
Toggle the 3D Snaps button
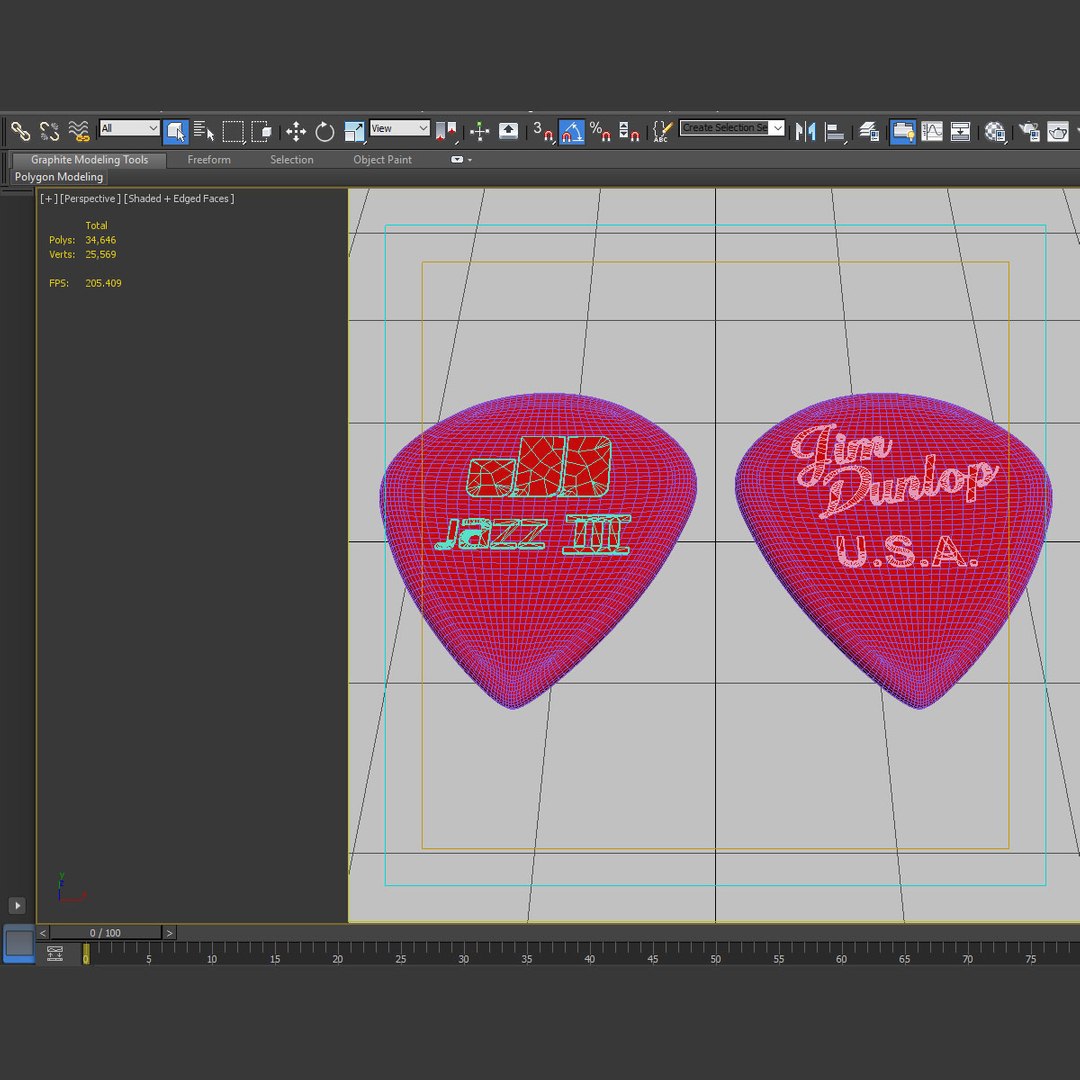click(543, 131)
